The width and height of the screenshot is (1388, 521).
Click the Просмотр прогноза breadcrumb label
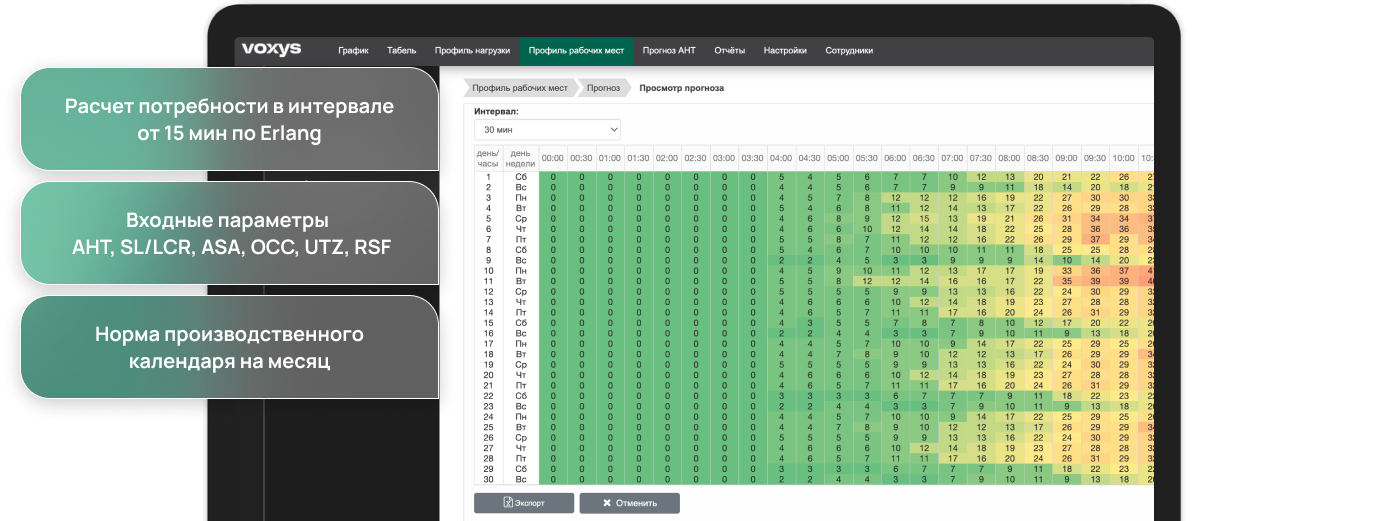pyautogui.click(x=681, y=88)
